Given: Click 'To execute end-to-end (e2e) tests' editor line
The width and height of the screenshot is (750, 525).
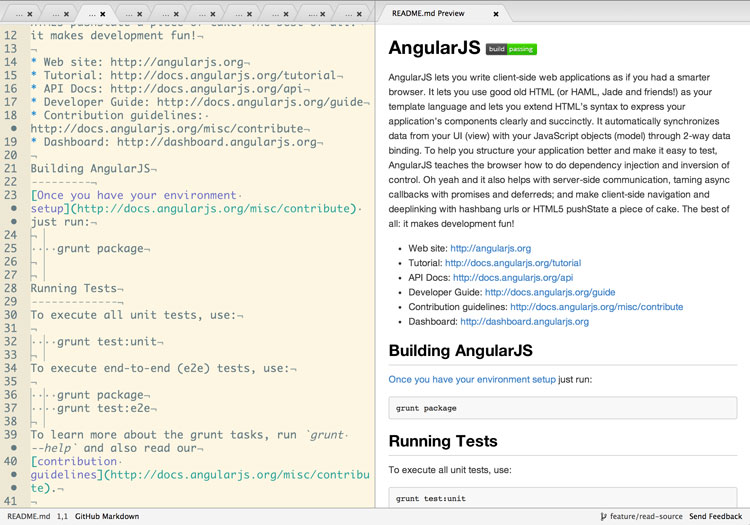Looking at the screenshot, I should point(160,368).
